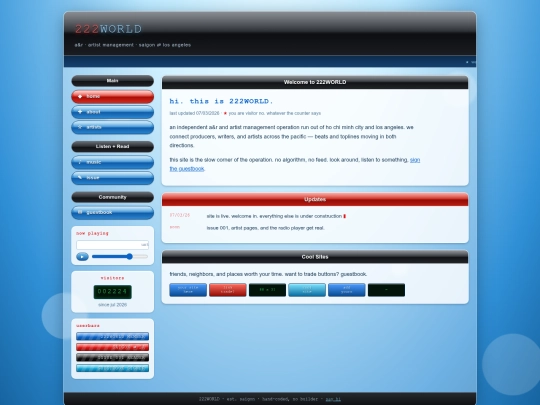Click the black userbar
The height and width of the screenshot is (405, 540).
tap(113, 357)
